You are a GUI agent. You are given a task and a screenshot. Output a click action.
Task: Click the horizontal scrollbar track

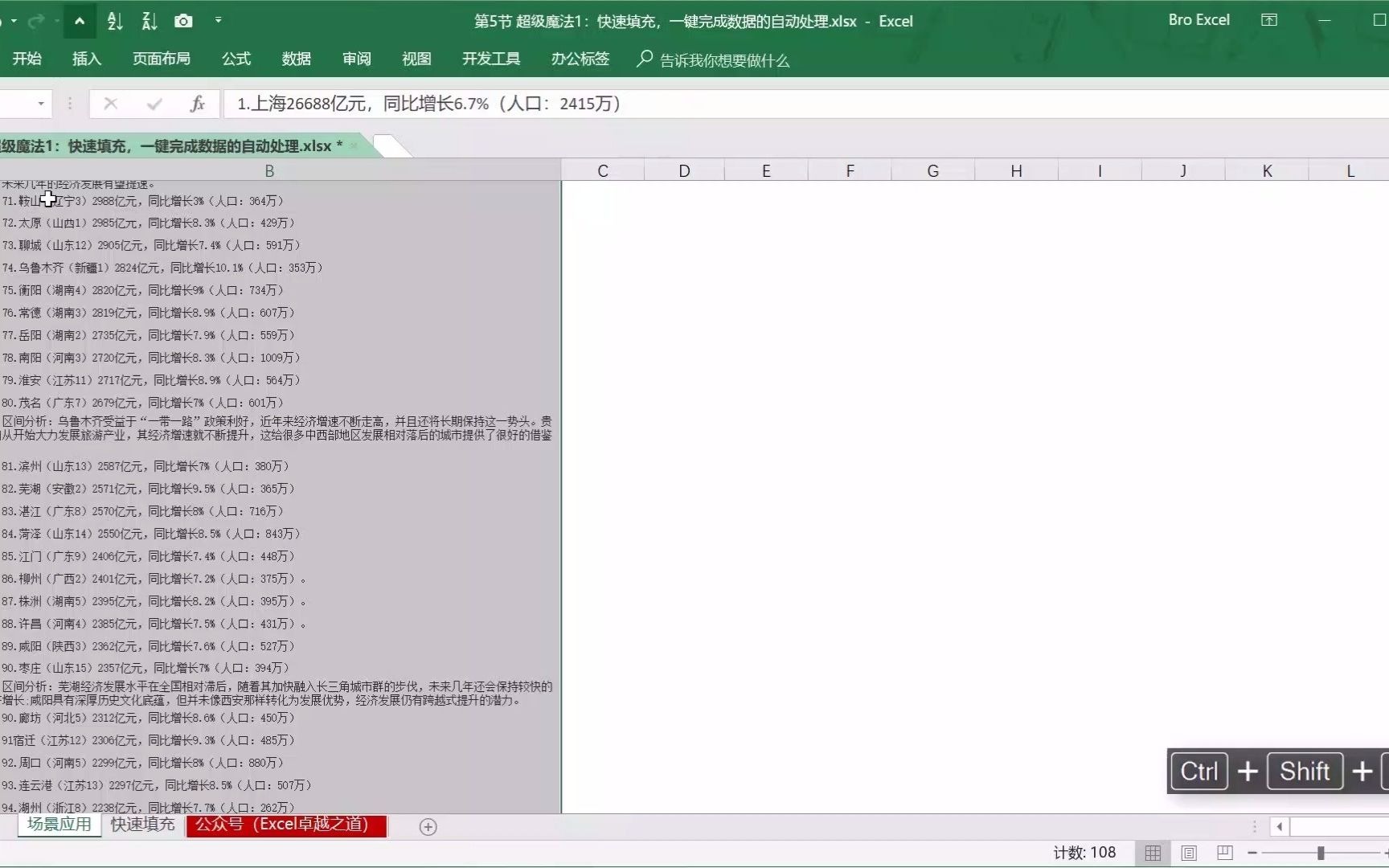[x=1339, y=826]
